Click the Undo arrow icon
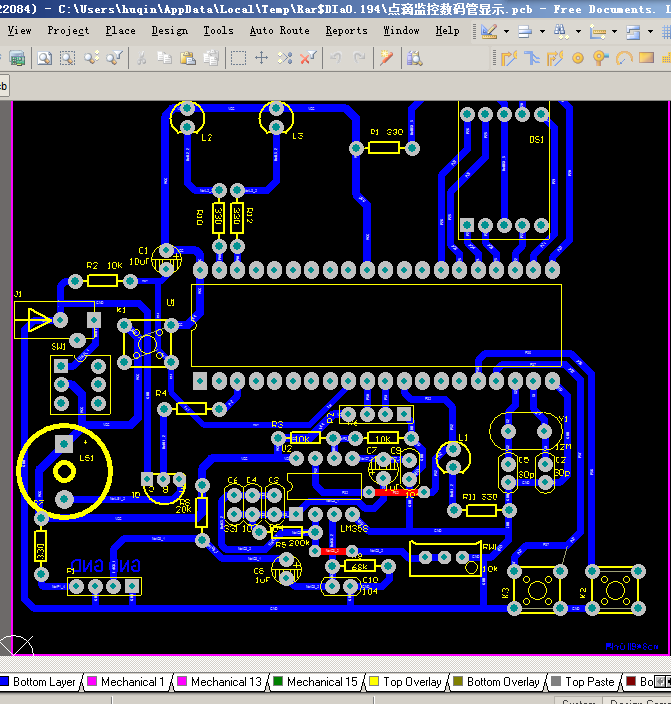 click(x=336, y=58)
